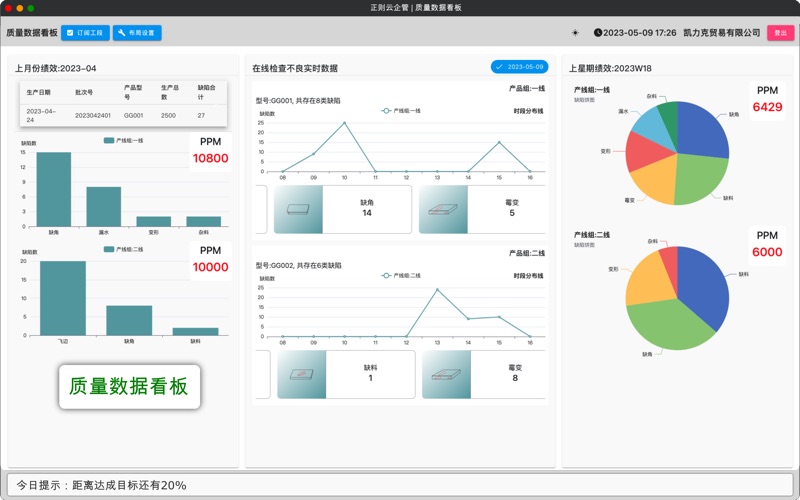Click product model cell GG001
Viewport: 800px width, 500px height.
click(133, 115)
